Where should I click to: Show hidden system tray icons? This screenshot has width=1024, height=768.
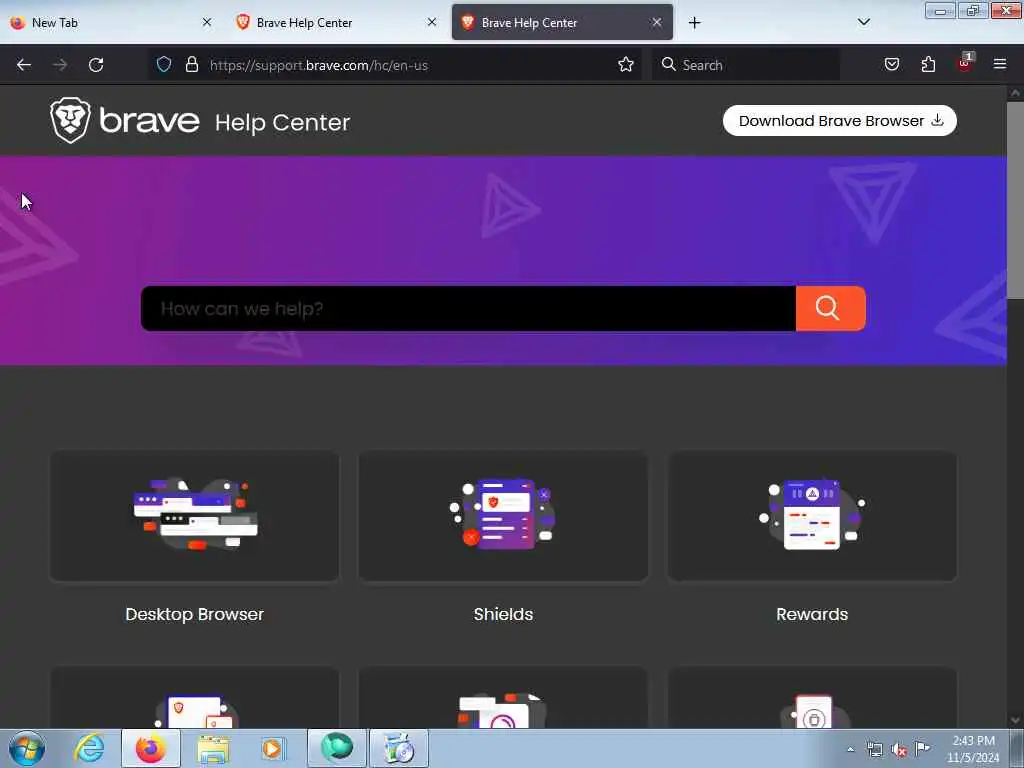[850, 750]
